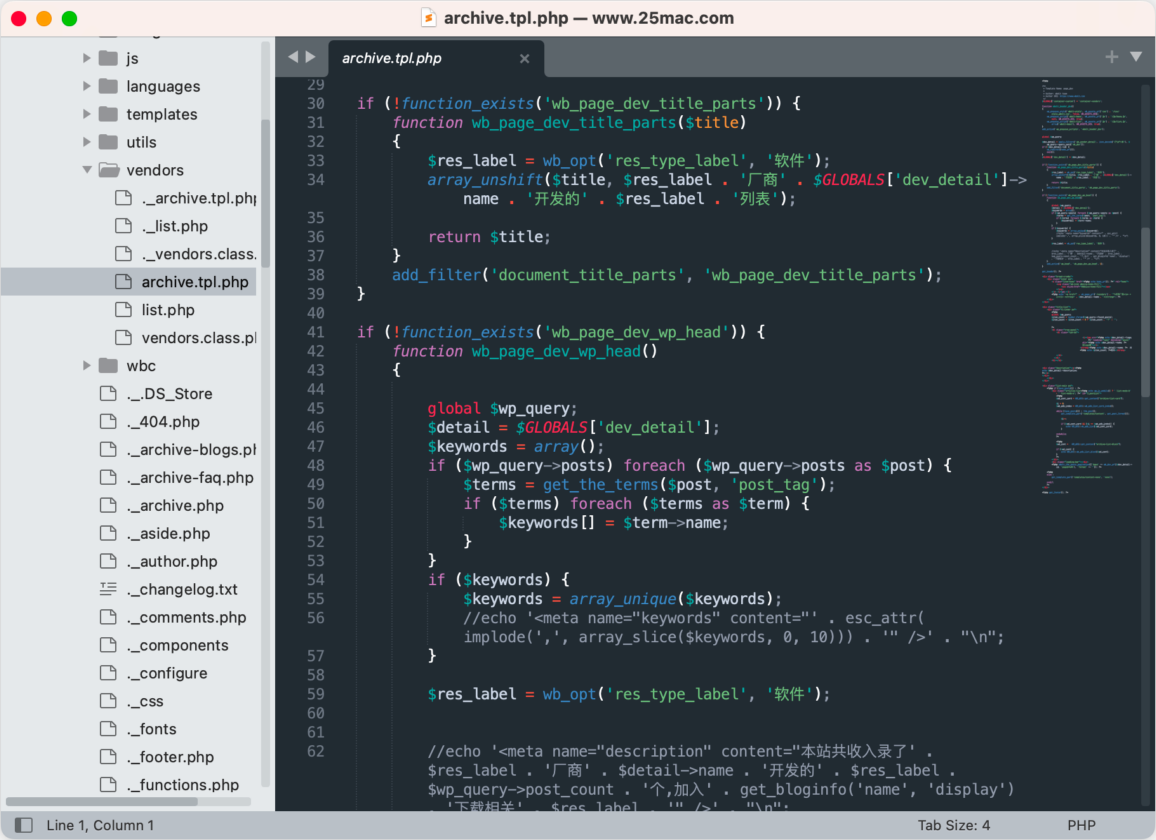Viewport: 1156px width, 840px height.
Task: Open ._.DS_Store file
Action: 169,394
